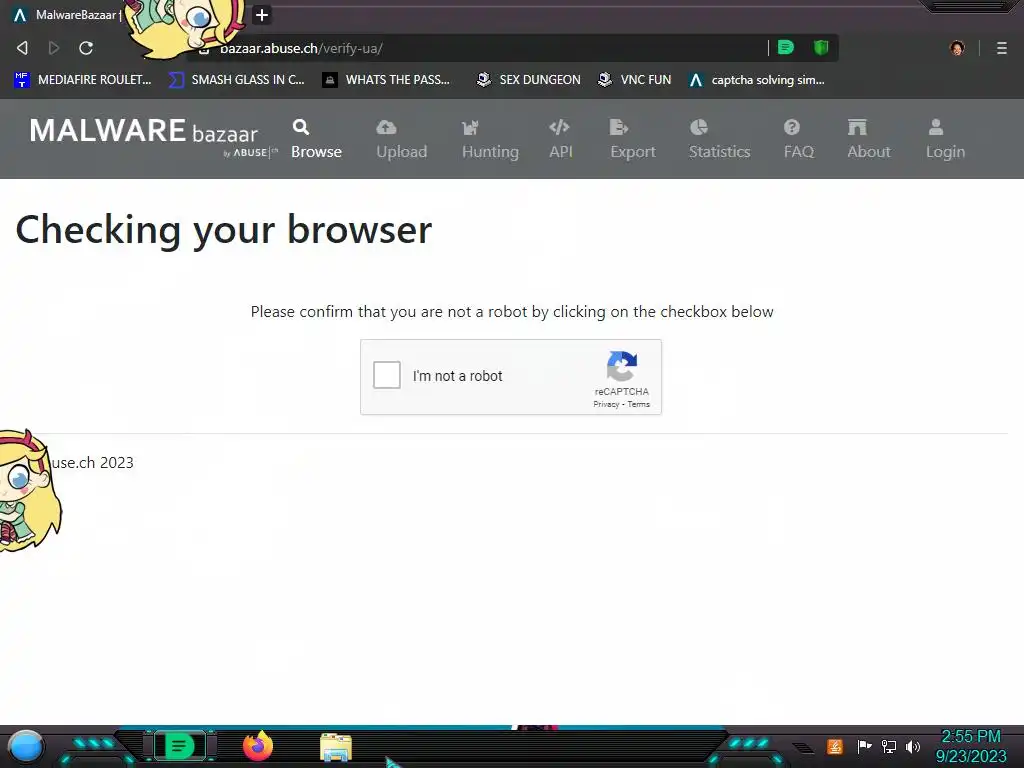Click the About building icon
This screenshot has height=768, width=1024.
pos(857,127)
